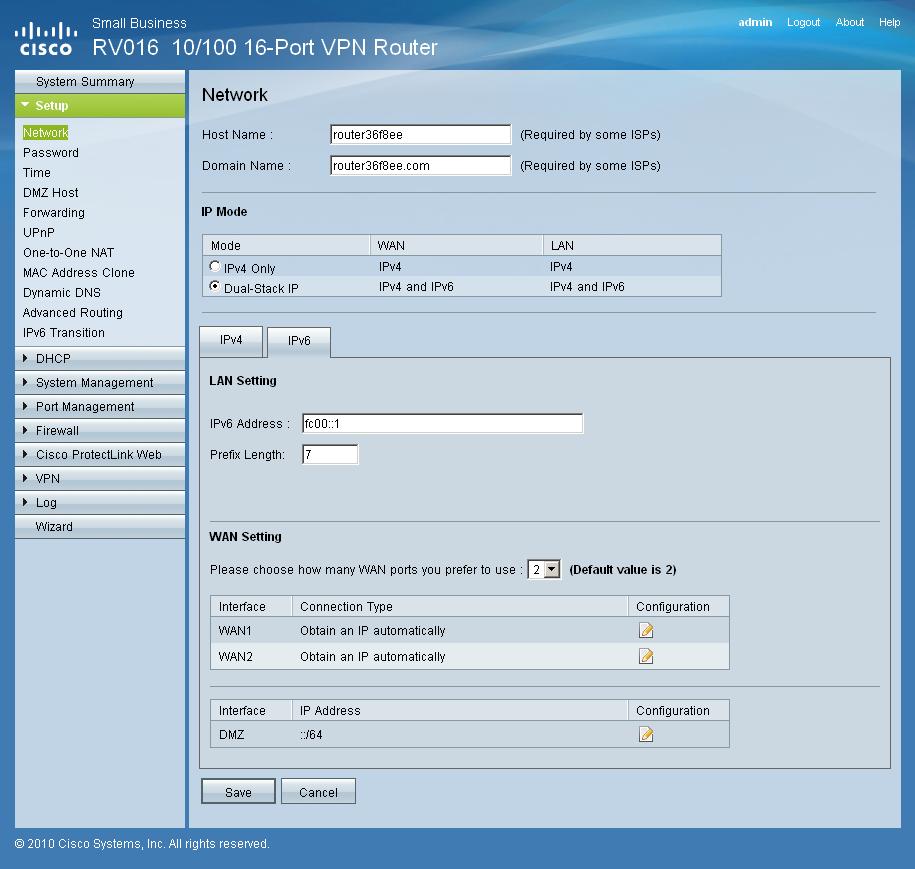Click the Logout link
Image resolution: width=915 pixels, height=869 pixels.
pyautogui.click(x=803, y=22)
